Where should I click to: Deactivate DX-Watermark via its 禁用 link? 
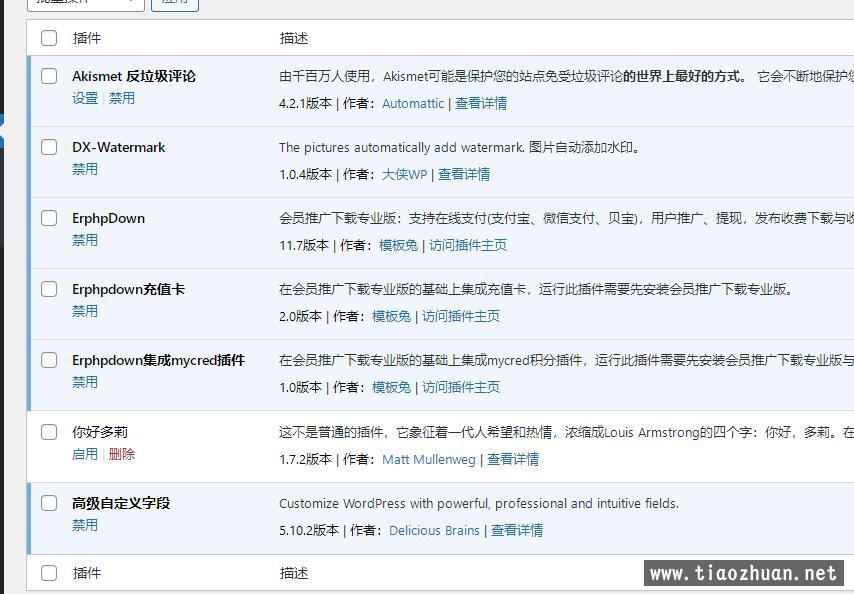[85, 169]
